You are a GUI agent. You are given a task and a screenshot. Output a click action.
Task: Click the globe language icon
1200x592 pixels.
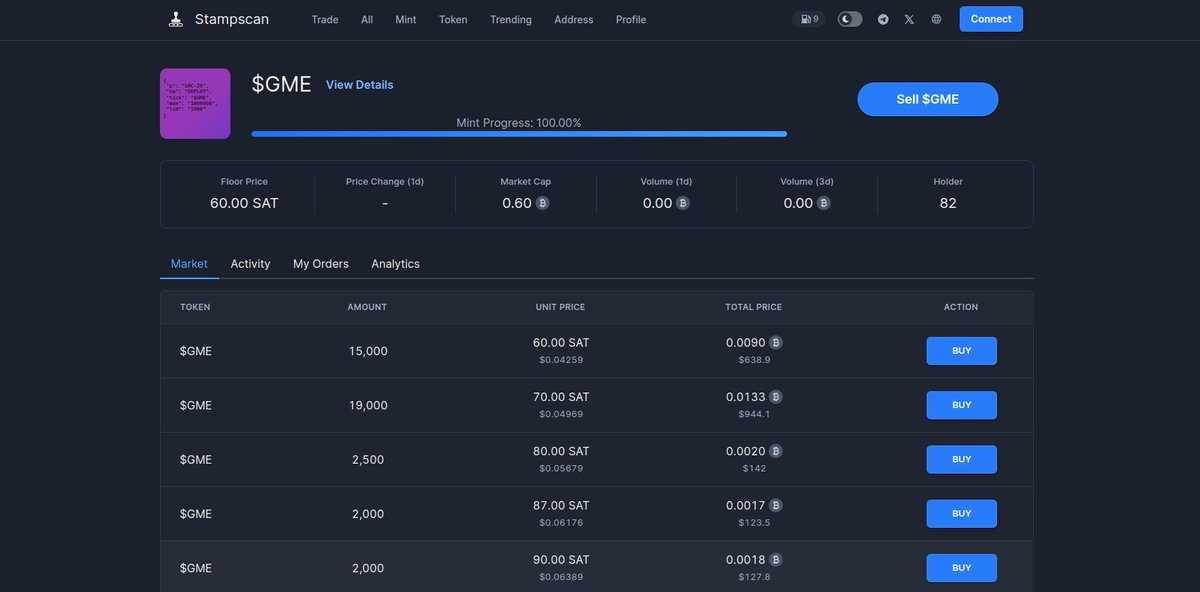click(x=933, y=18)
